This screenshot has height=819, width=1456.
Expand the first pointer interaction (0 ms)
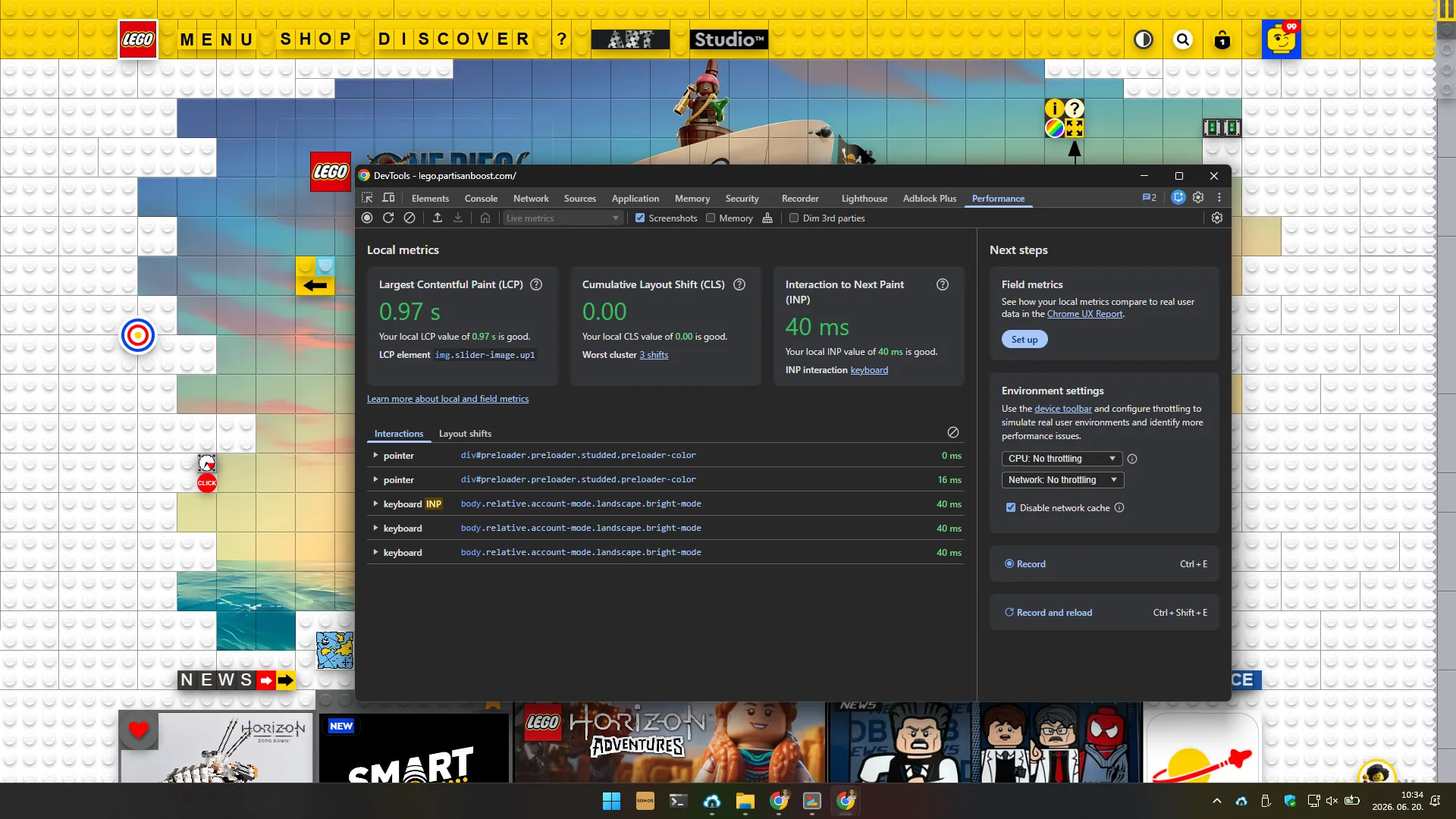point(375,455)
